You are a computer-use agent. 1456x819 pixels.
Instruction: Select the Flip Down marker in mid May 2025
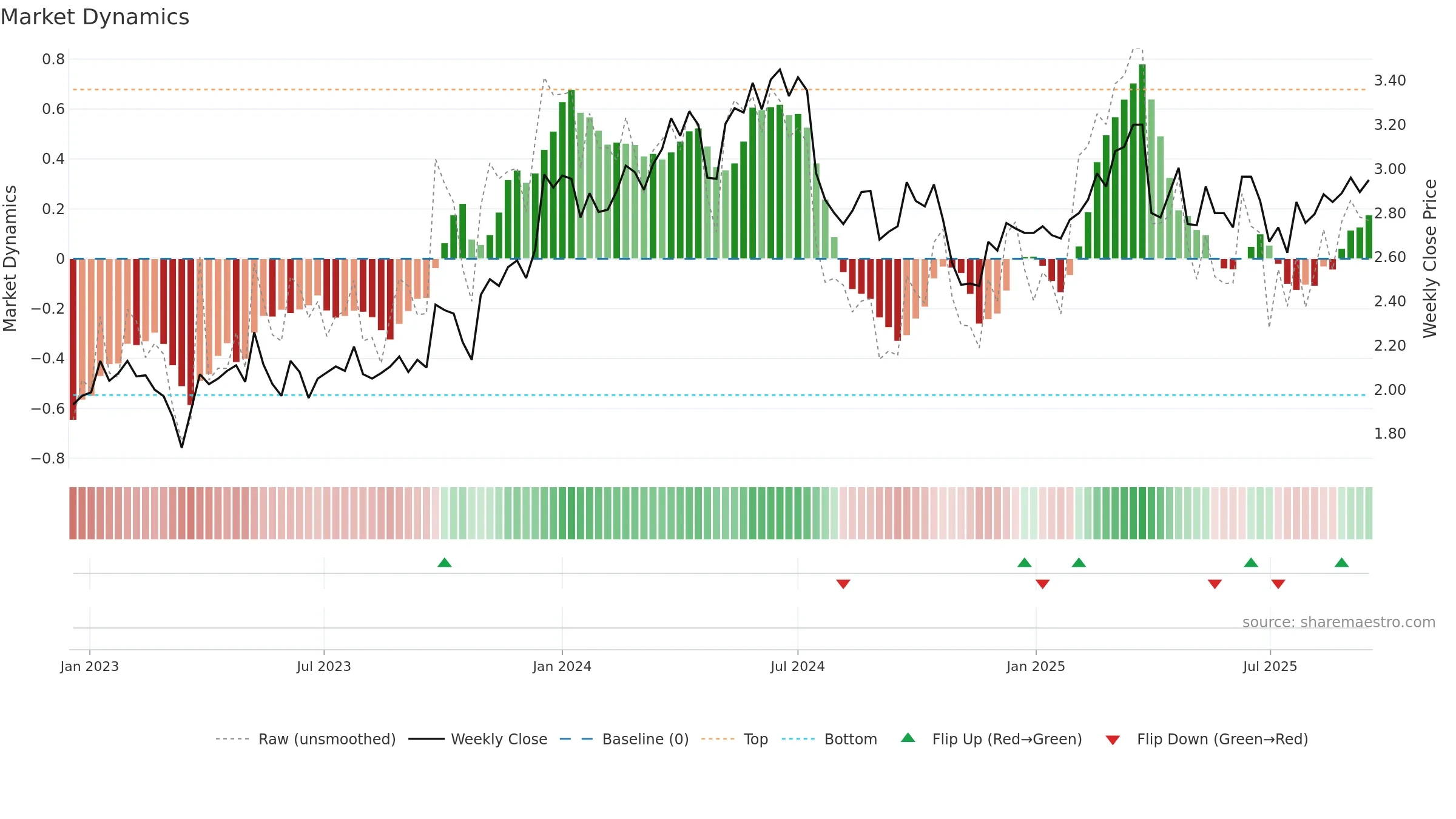1215,584
